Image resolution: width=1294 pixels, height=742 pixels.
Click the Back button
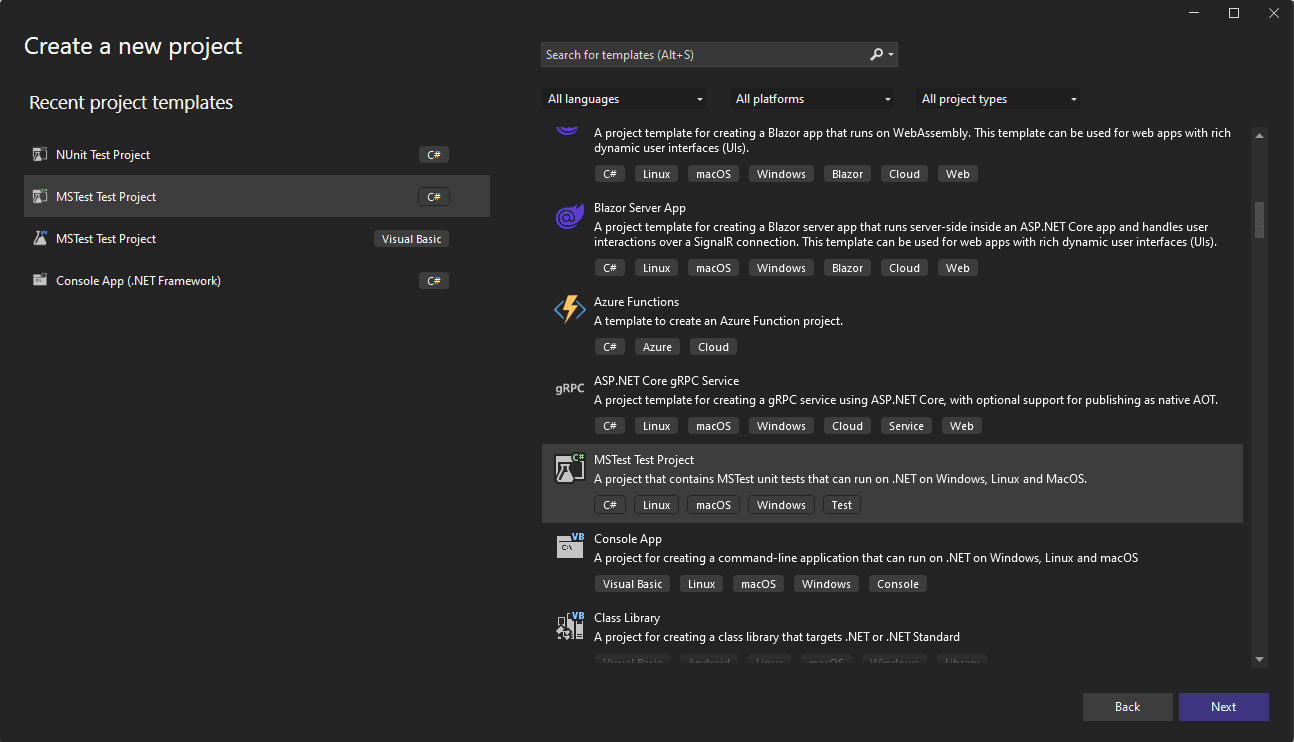tap(1127, 707)
